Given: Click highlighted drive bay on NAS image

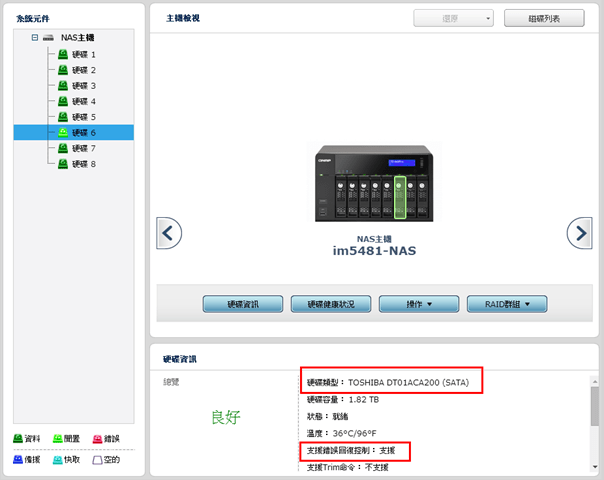Looking at the screenshot, I should coord(402,197).
